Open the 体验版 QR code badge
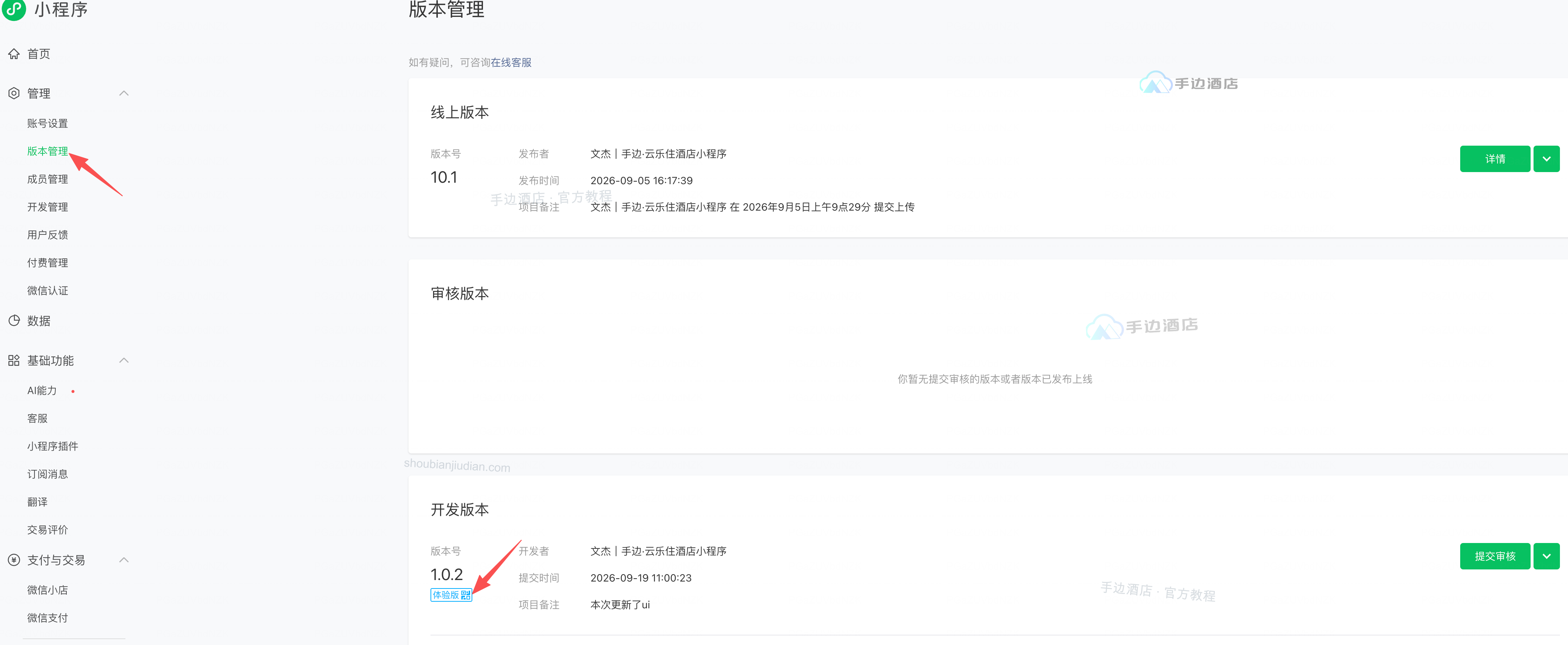 451,595
